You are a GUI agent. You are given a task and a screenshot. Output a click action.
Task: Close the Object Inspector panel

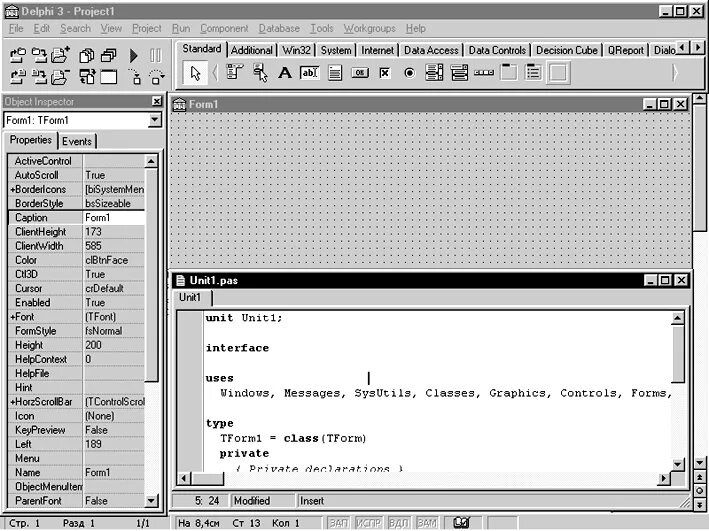pos(156,101)
